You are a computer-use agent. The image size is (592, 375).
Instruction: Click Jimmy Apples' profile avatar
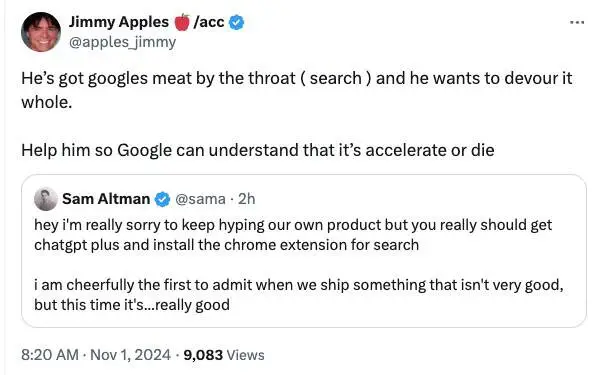click(x=41, y=32)
